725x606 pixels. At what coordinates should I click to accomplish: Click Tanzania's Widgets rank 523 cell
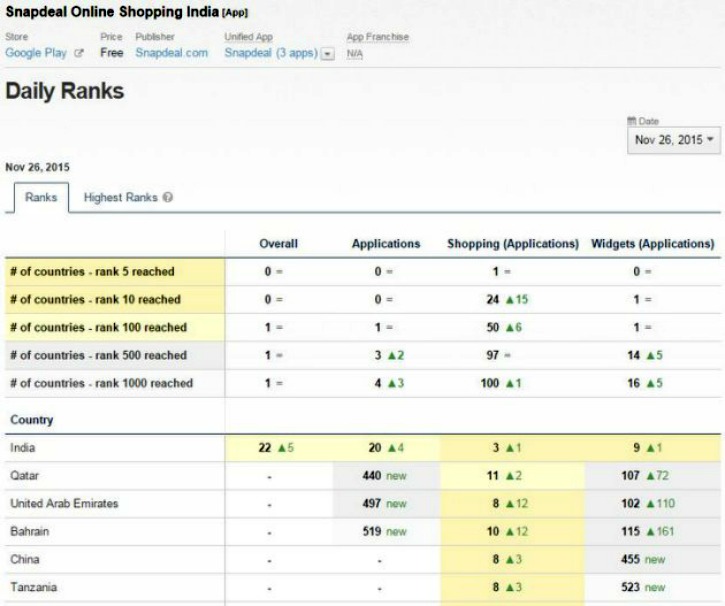point(652,587)
